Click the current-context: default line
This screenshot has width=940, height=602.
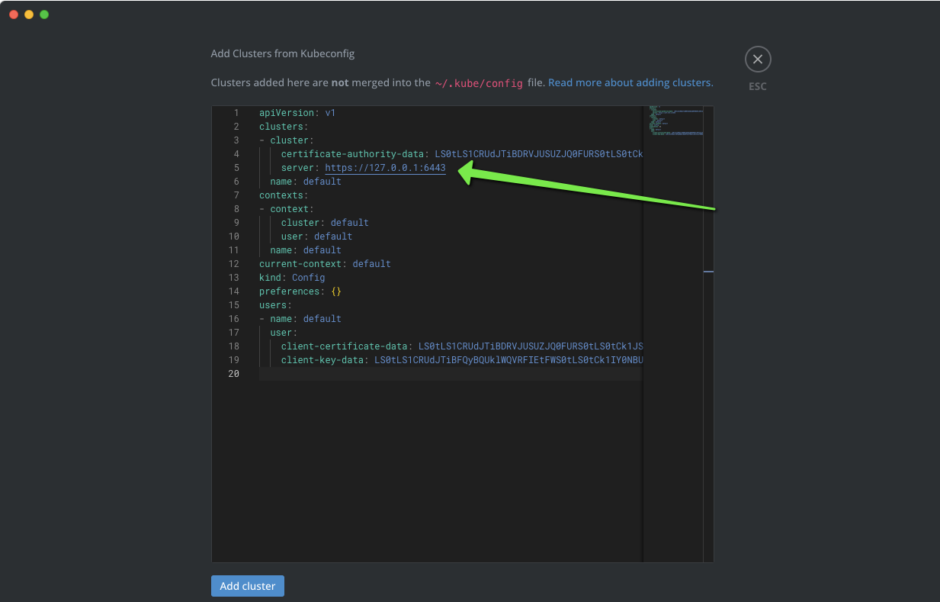click(x=324, y=264)
